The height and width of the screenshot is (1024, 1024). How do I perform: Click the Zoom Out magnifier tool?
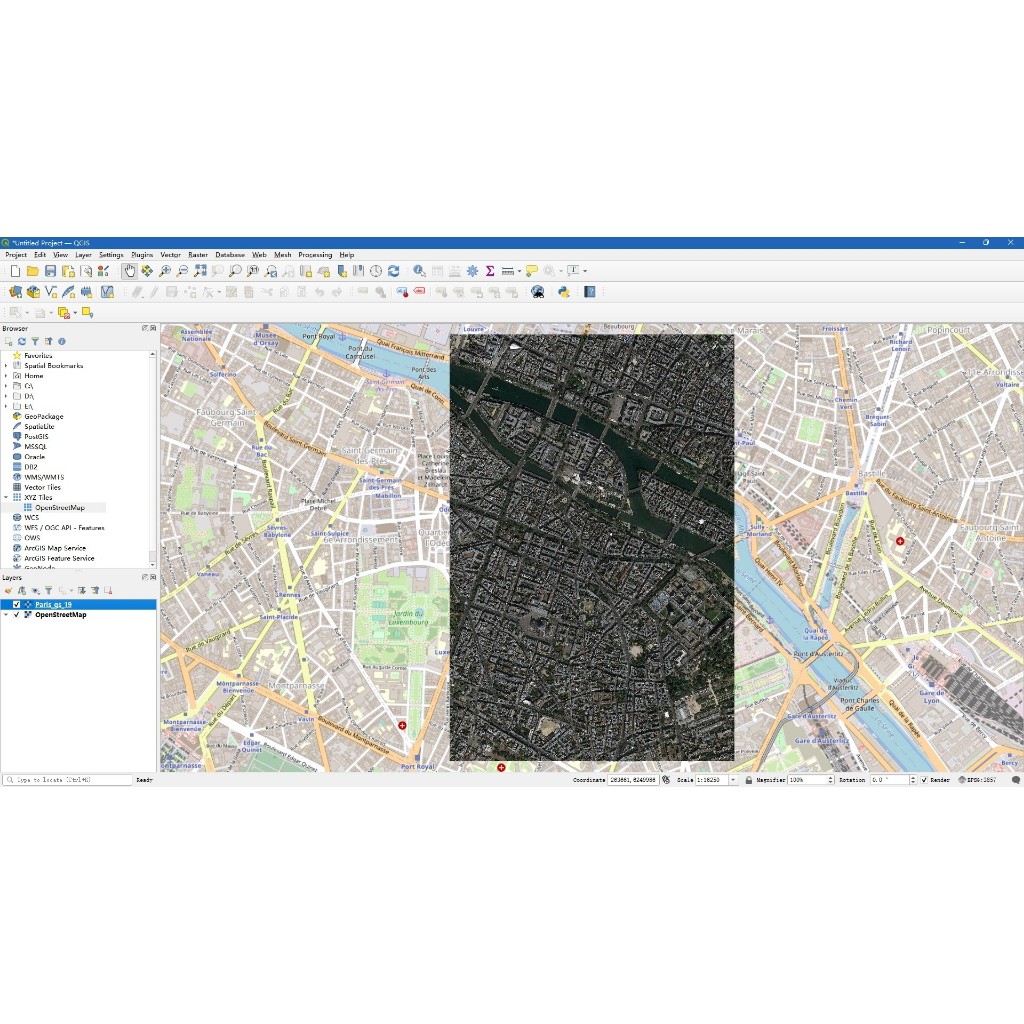click(182, 271)
